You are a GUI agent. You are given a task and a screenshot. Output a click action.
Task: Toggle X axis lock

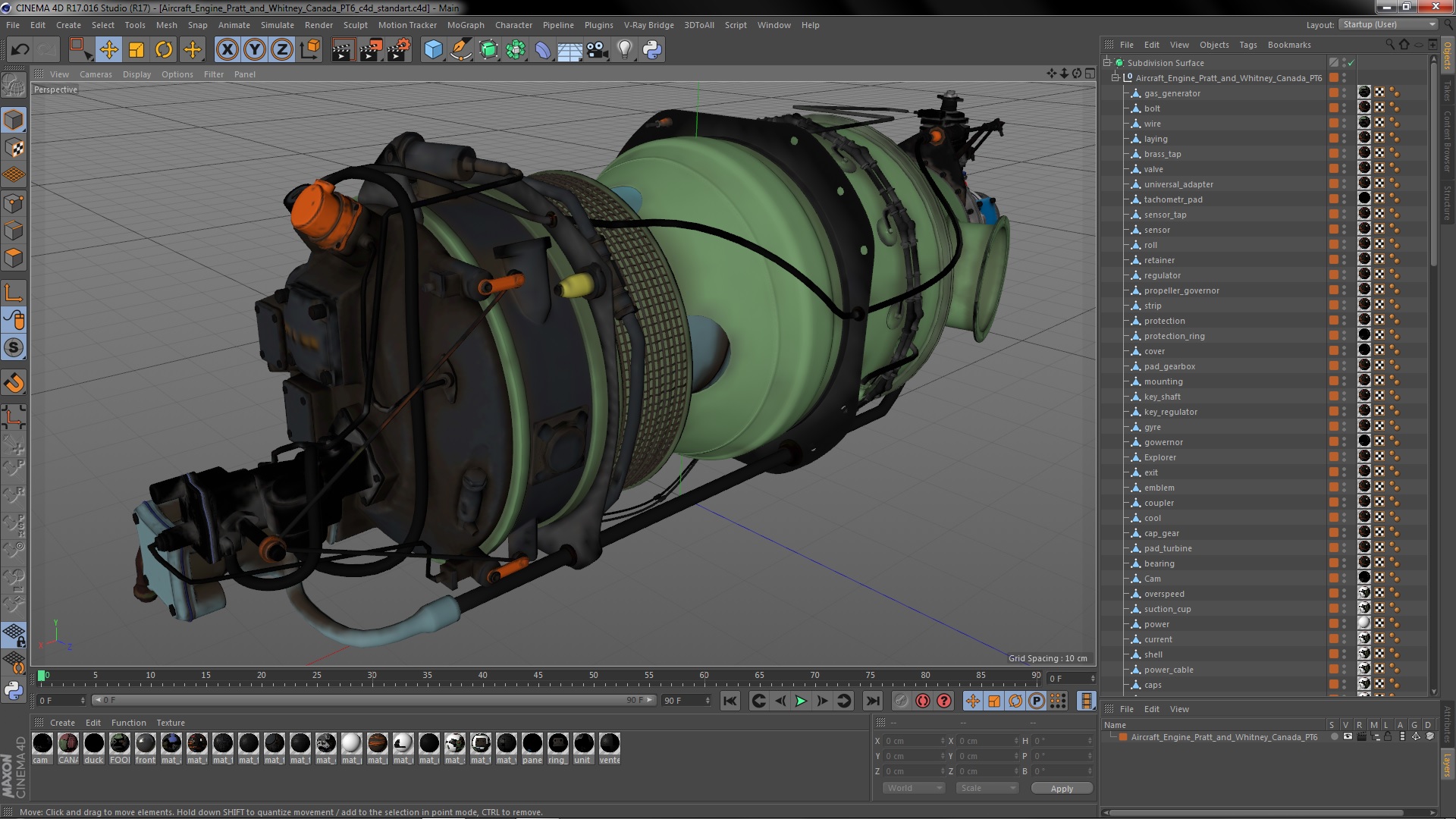click(x=227, y=50)
